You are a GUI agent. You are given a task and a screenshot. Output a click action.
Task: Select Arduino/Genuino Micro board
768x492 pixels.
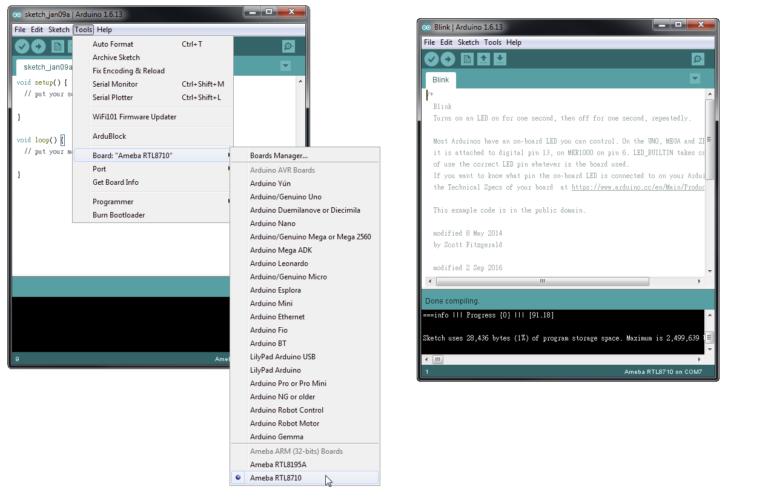(305, 276)
